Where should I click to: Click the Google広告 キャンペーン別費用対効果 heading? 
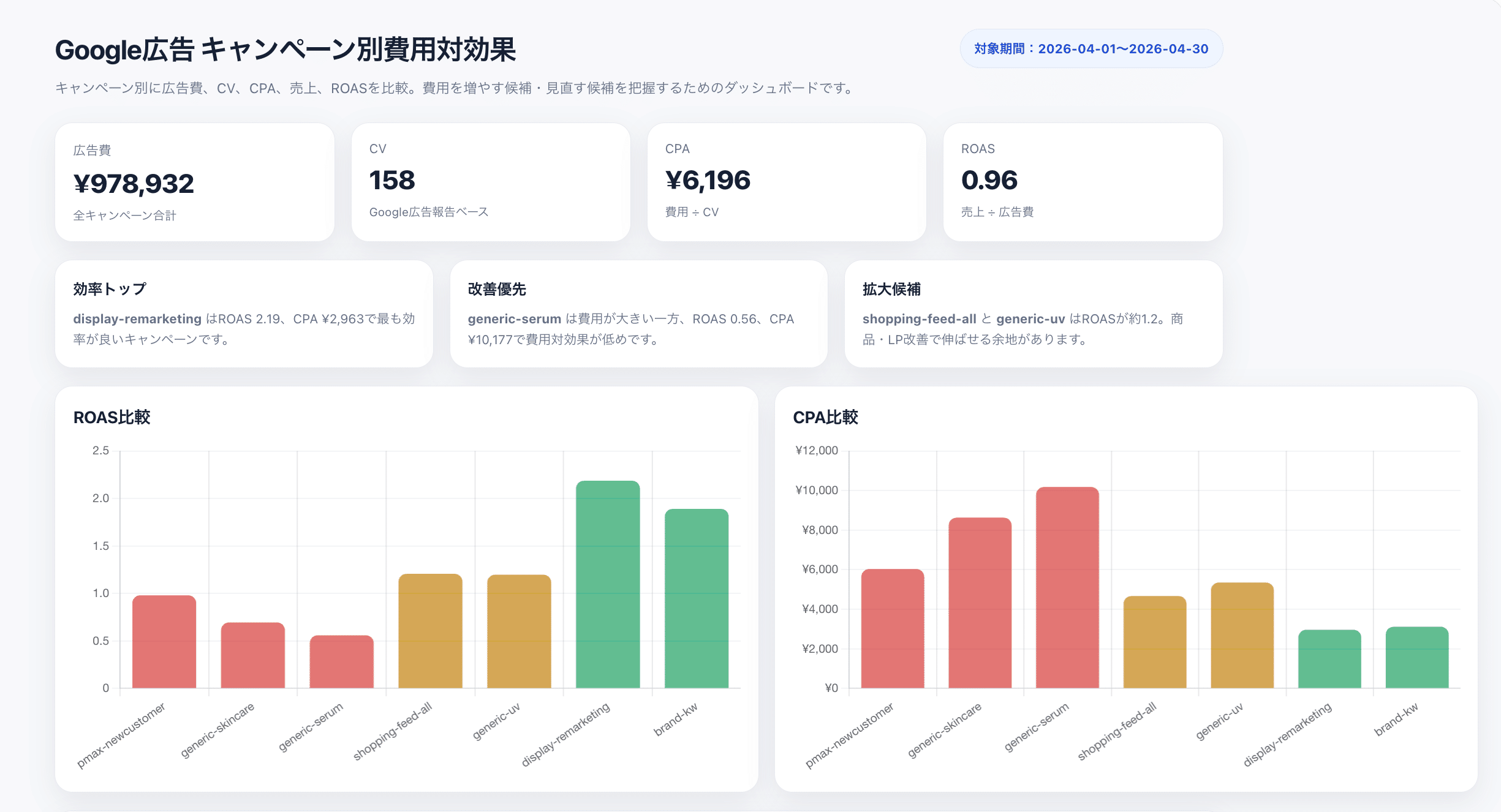[x=285, y=50]
